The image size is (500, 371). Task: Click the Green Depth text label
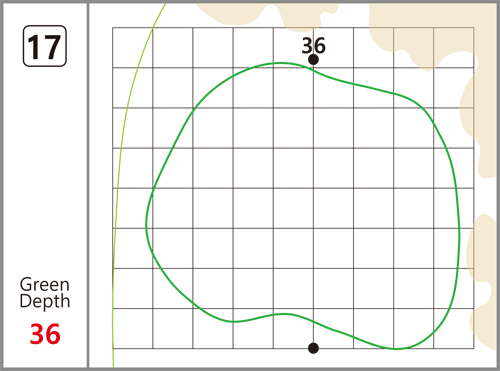coord(45,293)
